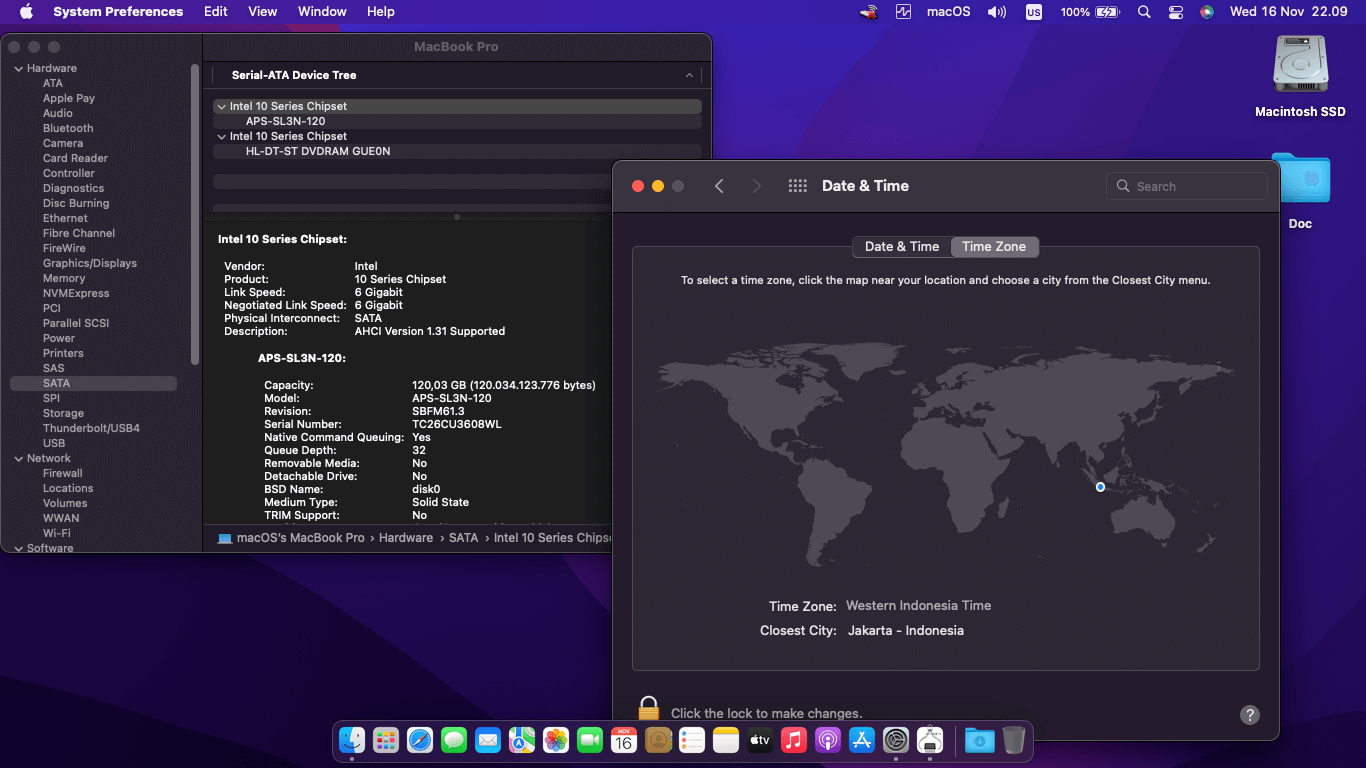This screenshot has height=768, width=1366.
Task: Select Wi-Fi under Network
Action: click(57, 533)
